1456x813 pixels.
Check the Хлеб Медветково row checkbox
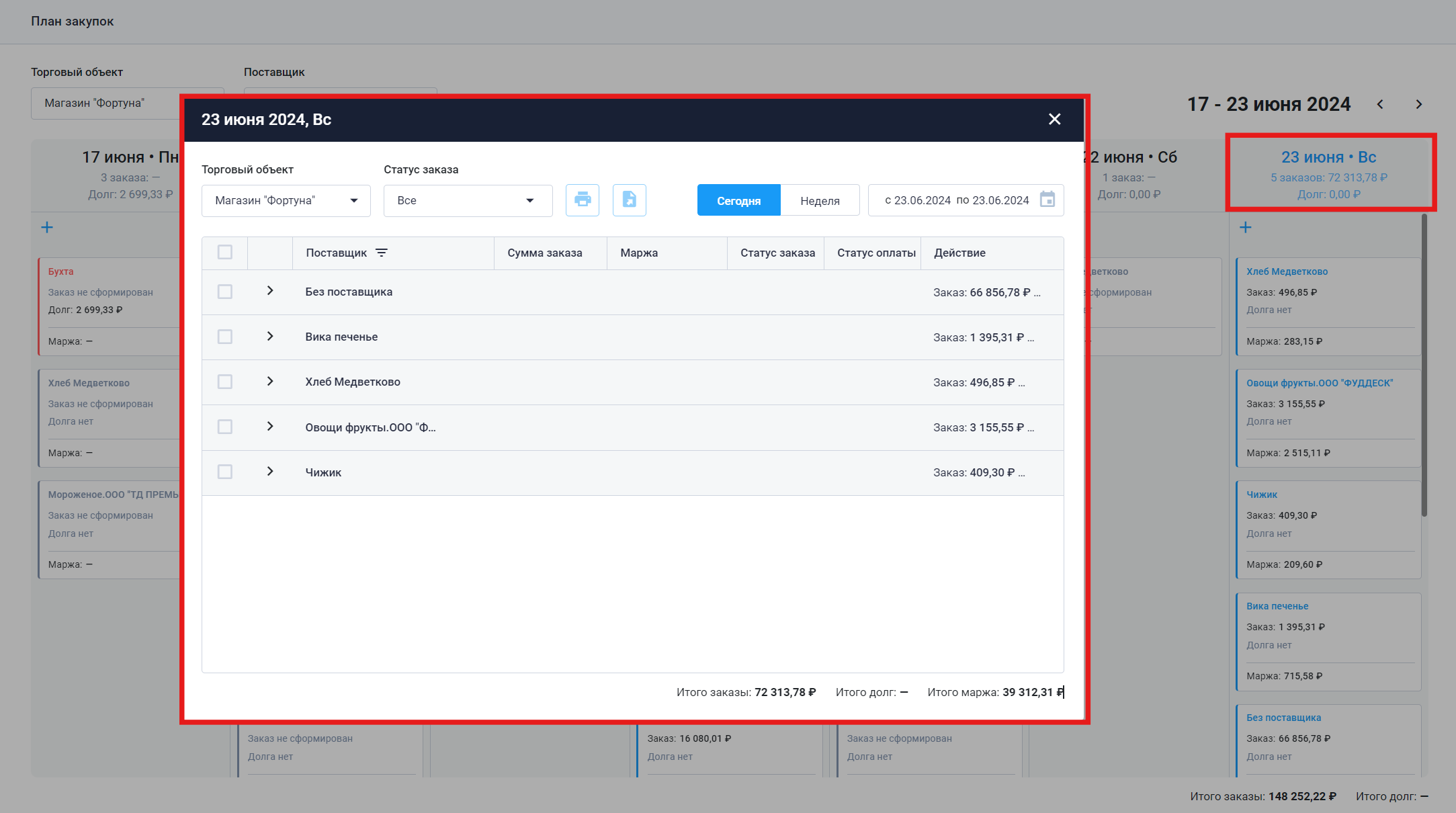[225, 382]
